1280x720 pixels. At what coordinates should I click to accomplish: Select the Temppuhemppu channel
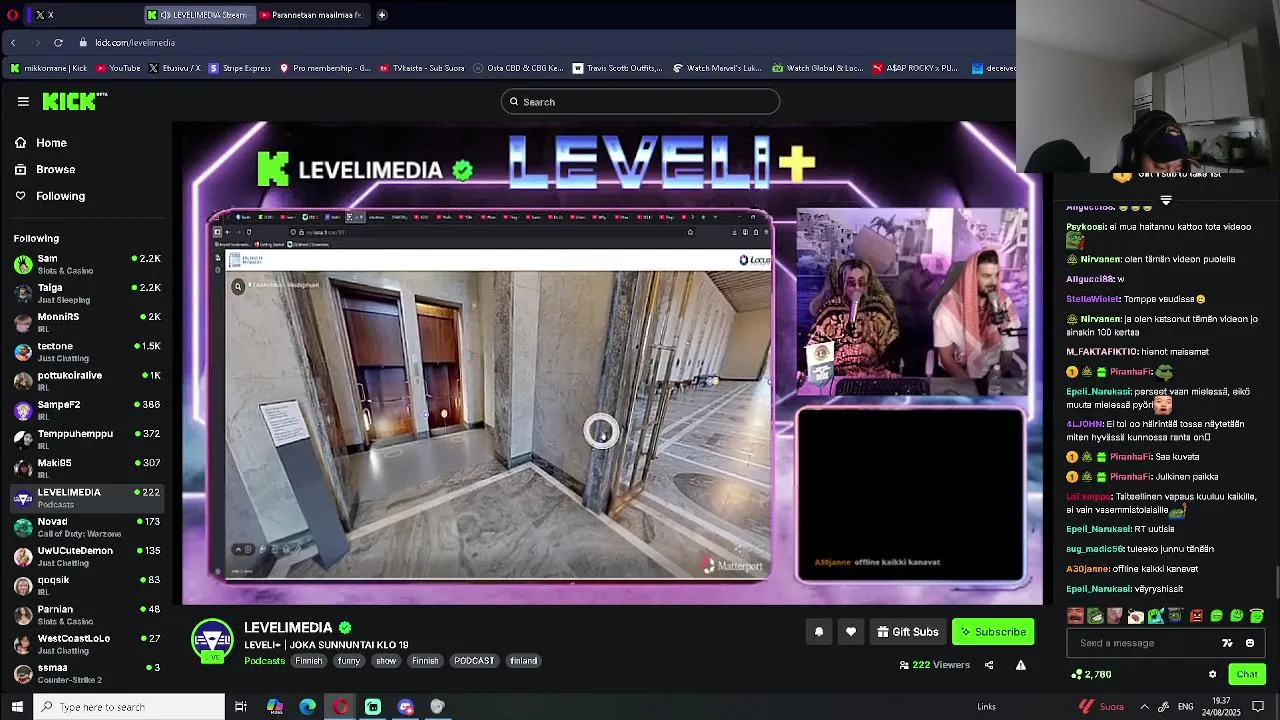pos(86,439)
